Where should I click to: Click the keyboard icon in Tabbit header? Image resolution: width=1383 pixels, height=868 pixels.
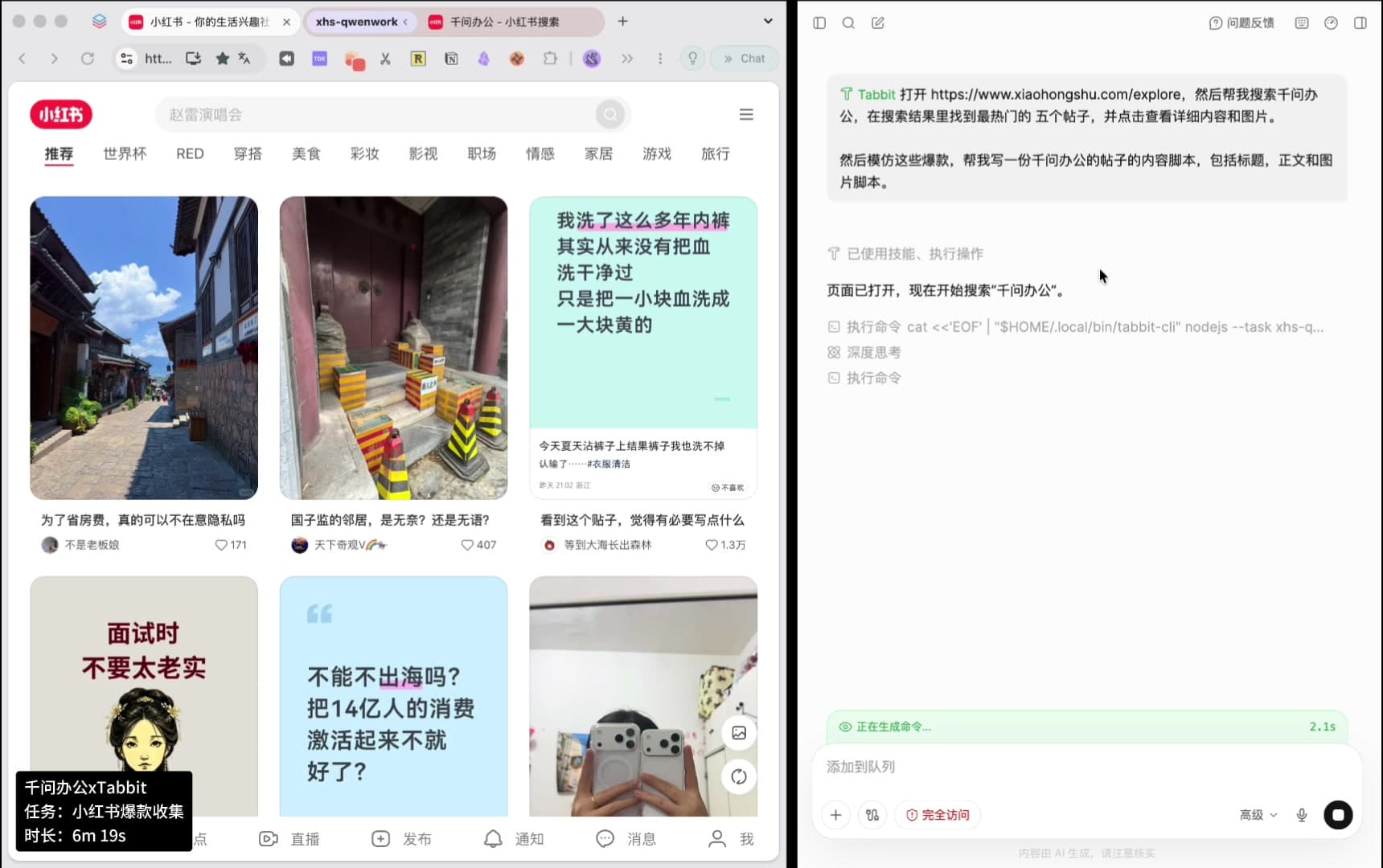[1302, 23]
